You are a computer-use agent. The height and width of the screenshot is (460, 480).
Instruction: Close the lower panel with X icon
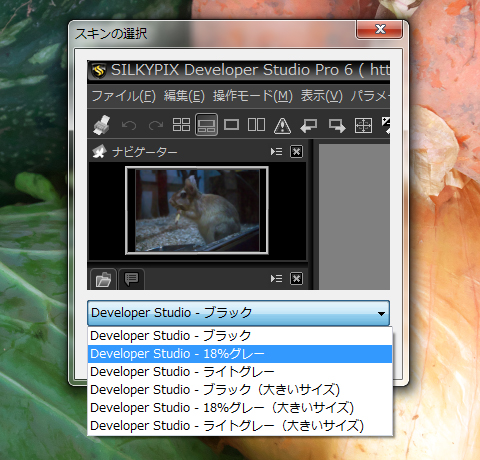(296, 278)
